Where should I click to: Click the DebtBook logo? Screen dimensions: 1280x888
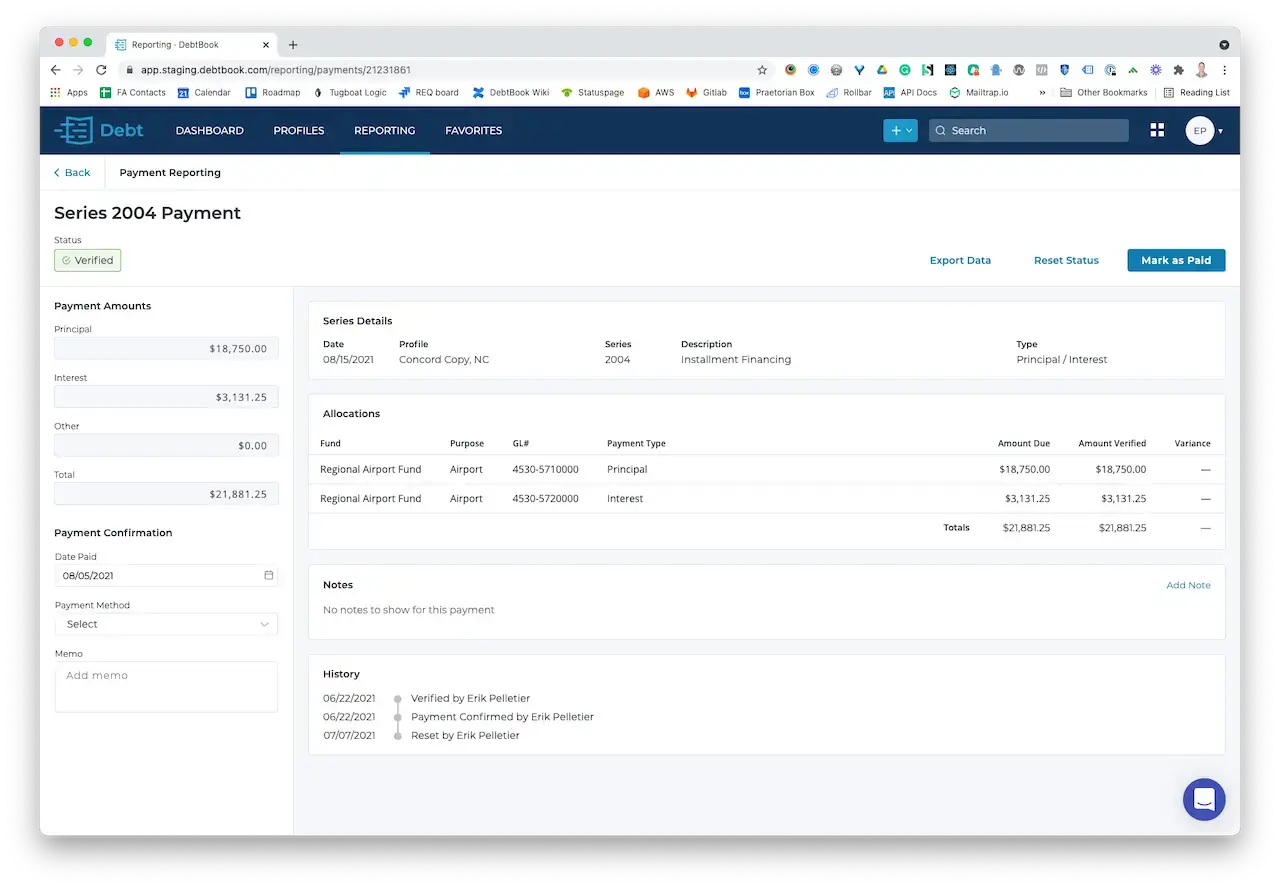[x=98, y=130]
